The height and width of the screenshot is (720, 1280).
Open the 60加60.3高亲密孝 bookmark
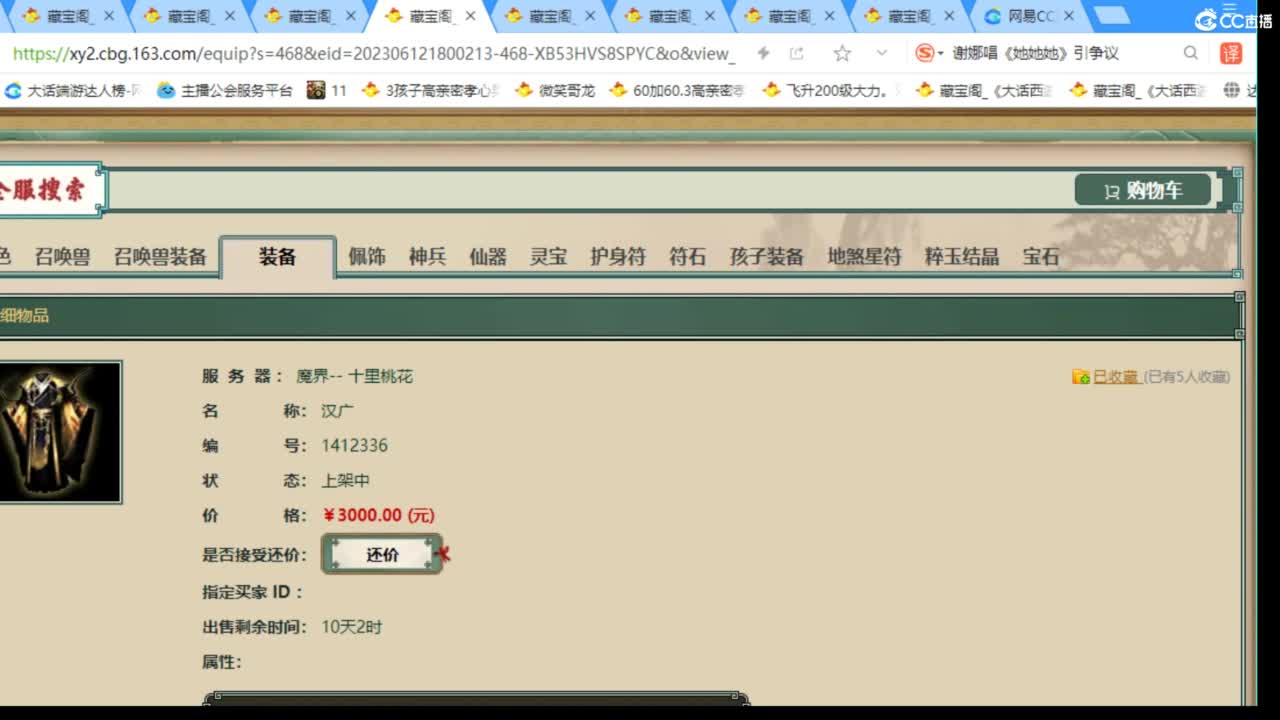(x=677, y=90)
